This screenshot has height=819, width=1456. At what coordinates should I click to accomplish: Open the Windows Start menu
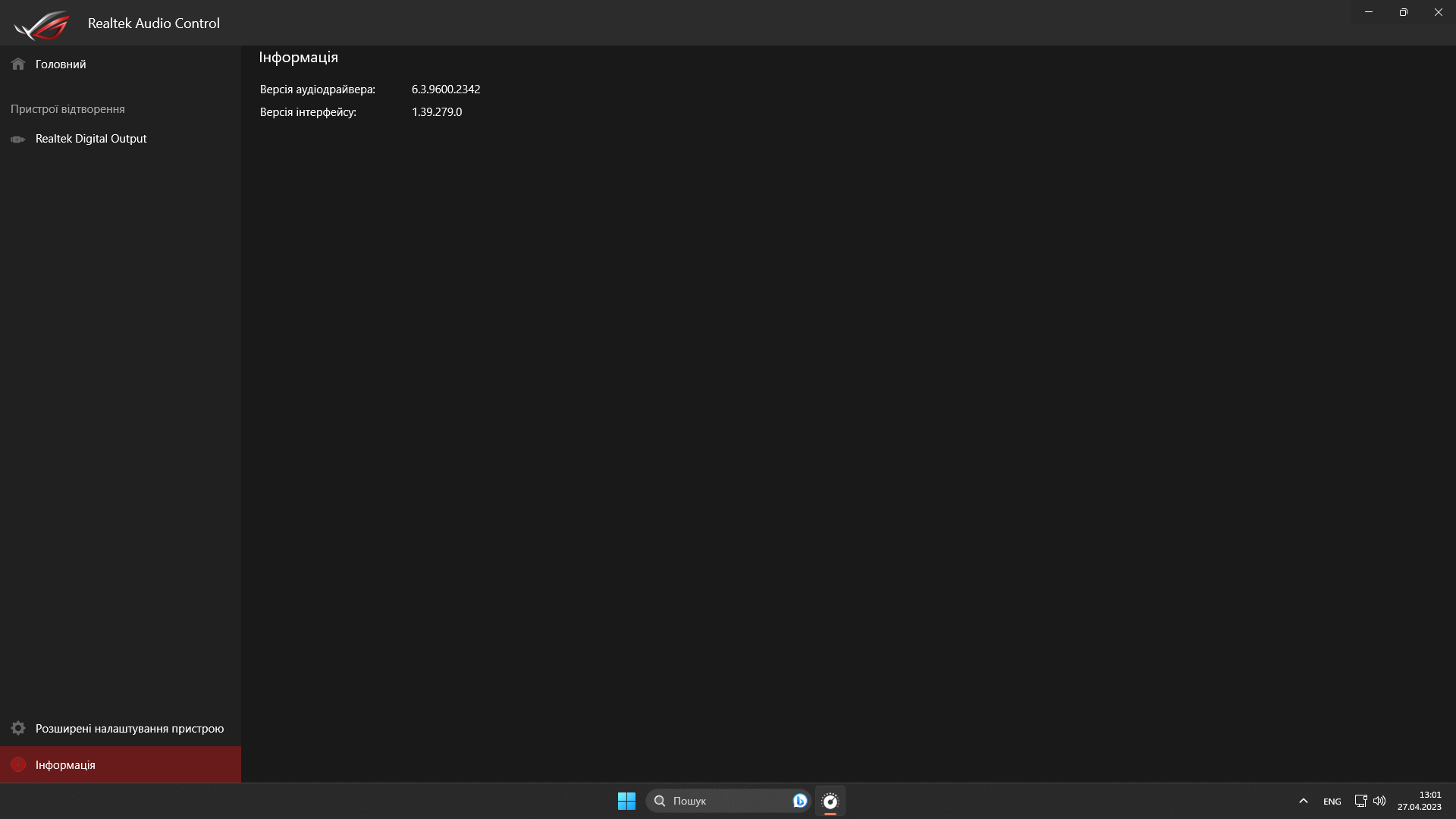tap(626, 801)
